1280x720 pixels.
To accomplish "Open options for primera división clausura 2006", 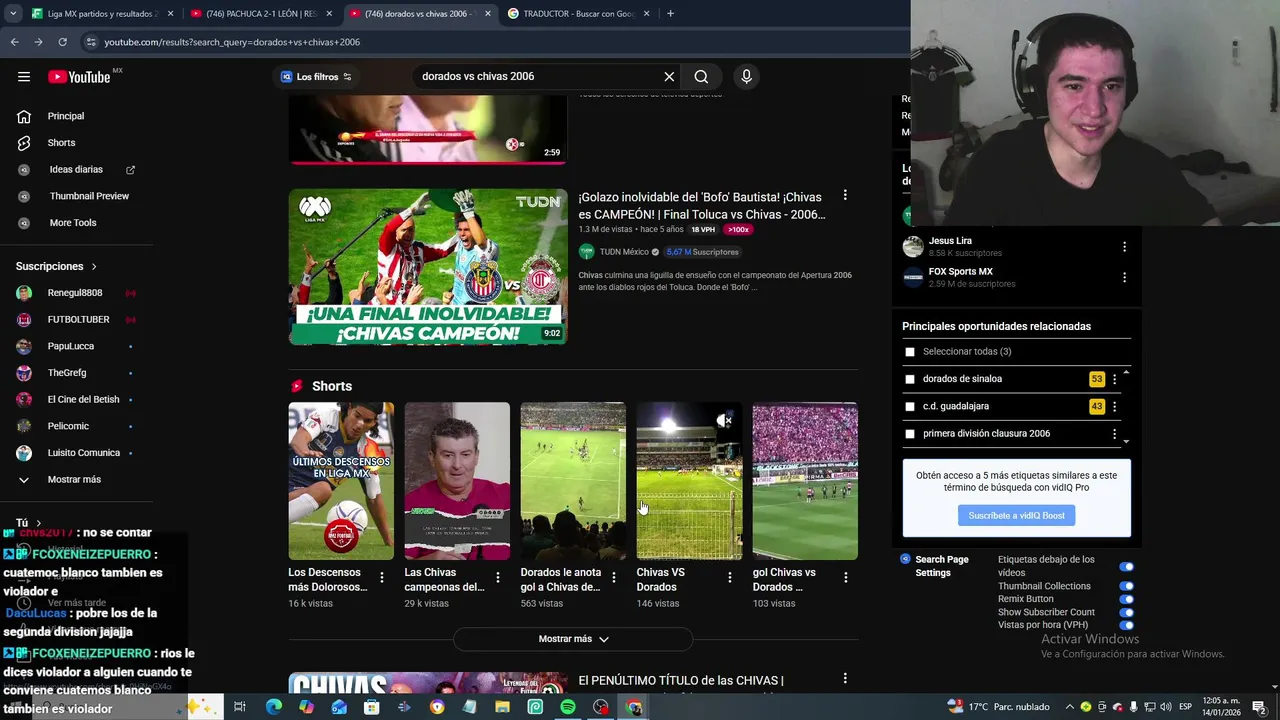I will [x=1114, y=434].
